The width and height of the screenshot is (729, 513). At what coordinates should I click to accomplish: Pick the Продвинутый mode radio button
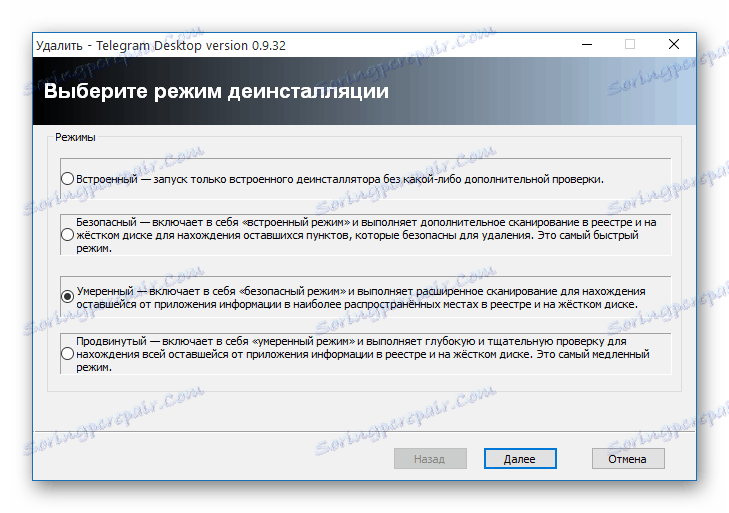68,354
